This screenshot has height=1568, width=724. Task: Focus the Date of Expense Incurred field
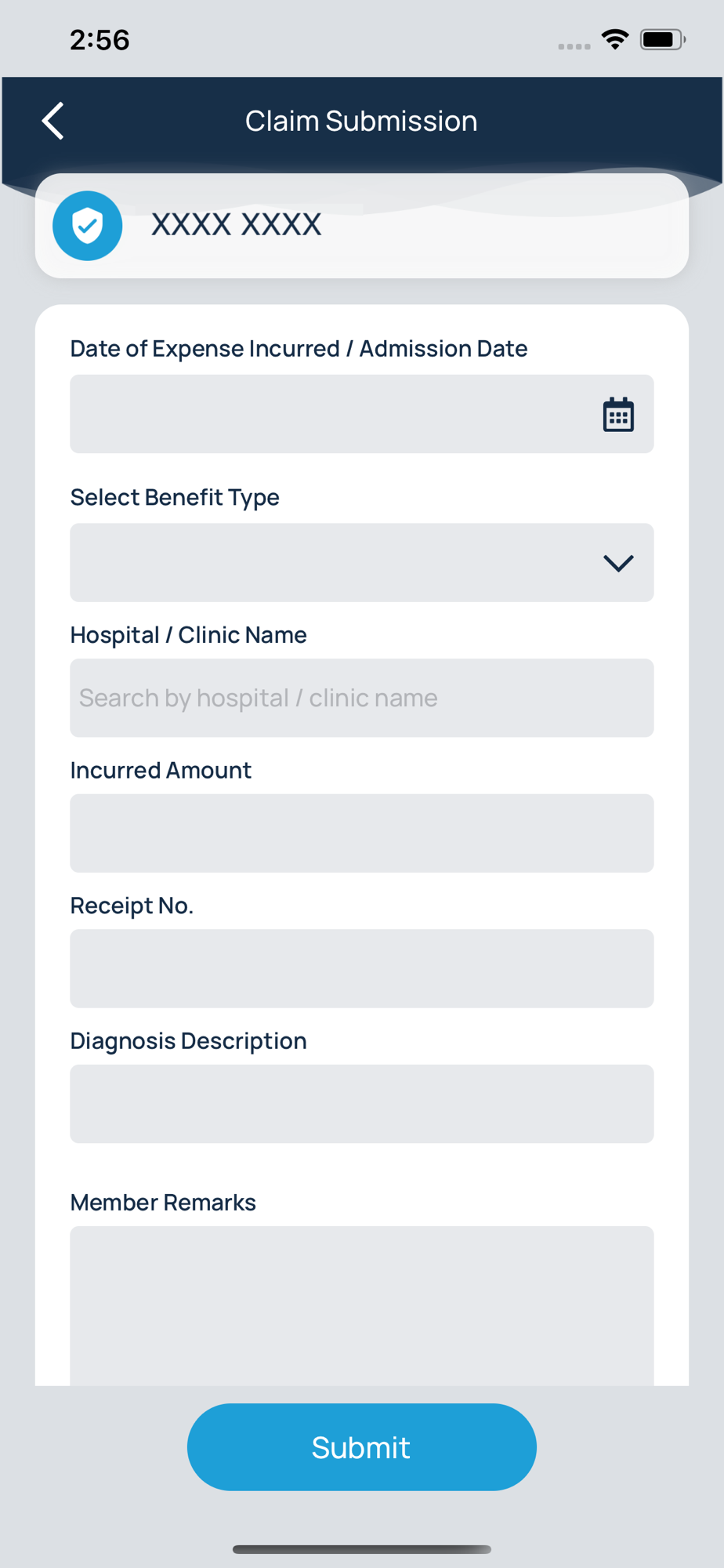tap(362, 414)
